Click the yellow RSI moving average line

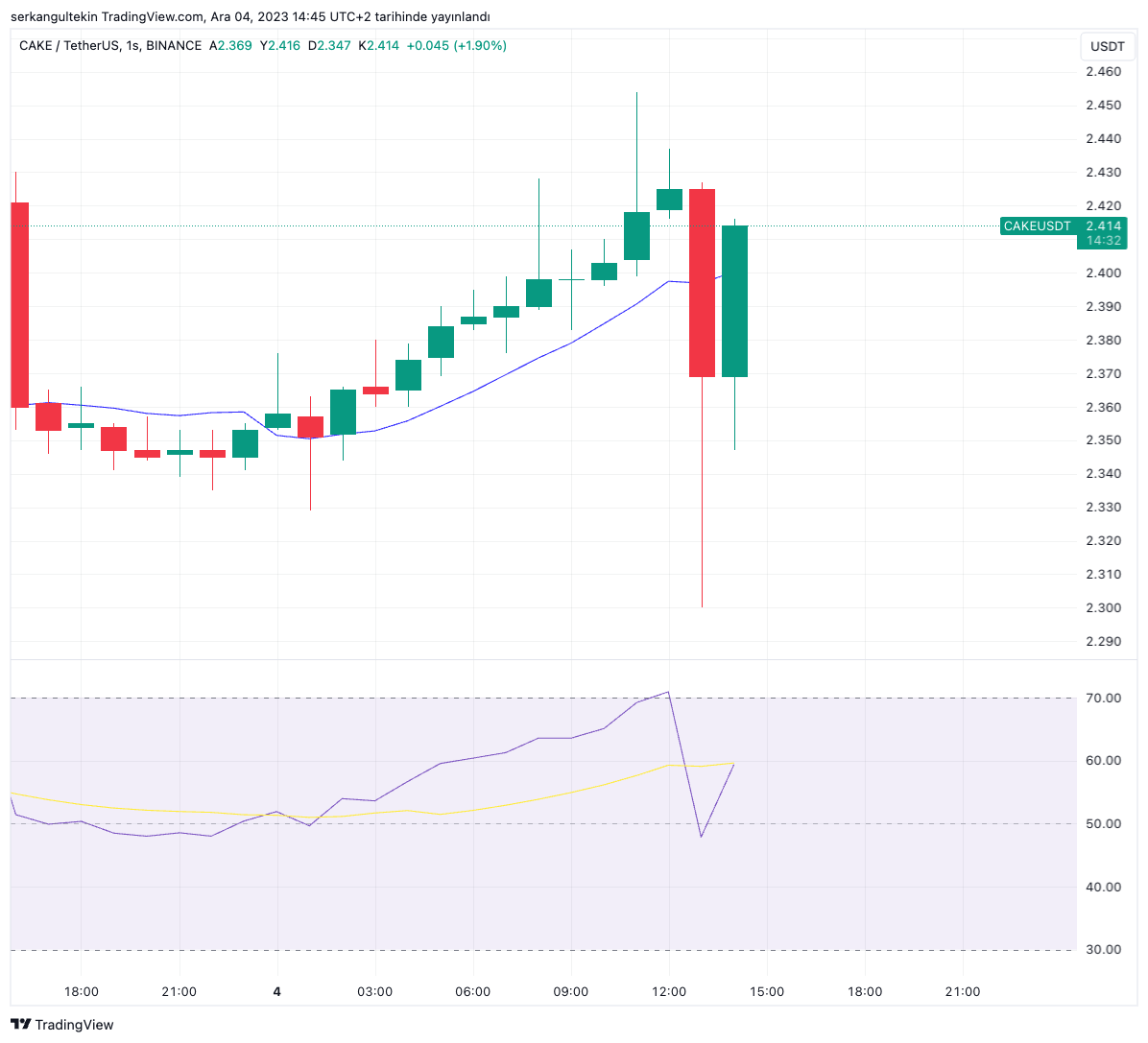[x=538, y=798]
